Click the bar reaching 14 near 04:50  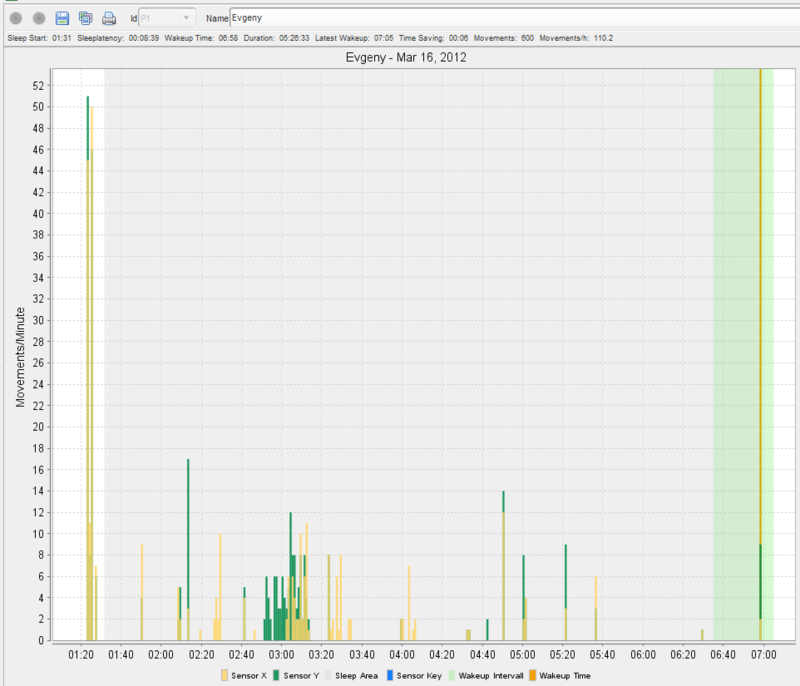(504, 565)
